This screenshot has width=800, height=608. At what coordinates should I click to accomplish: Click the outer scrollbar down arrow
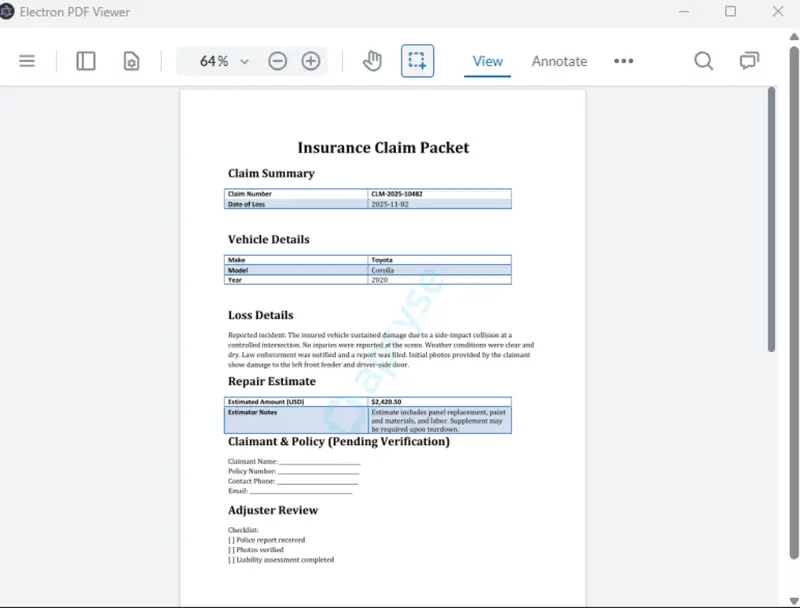click(x=794, y=601)
